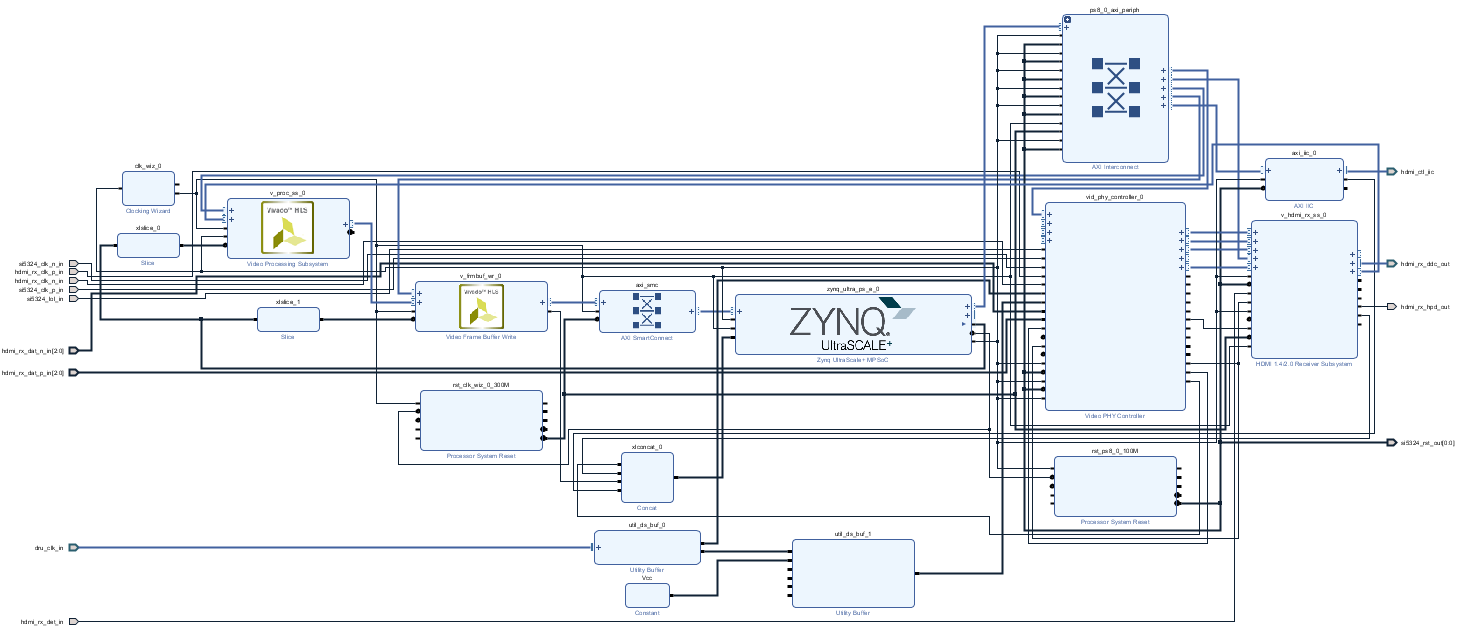The width and height of the screenshot is (1475, 633).
Task: Select the si5324_rst_out[0:0] output port symbol
Action: click(1391, 442)
